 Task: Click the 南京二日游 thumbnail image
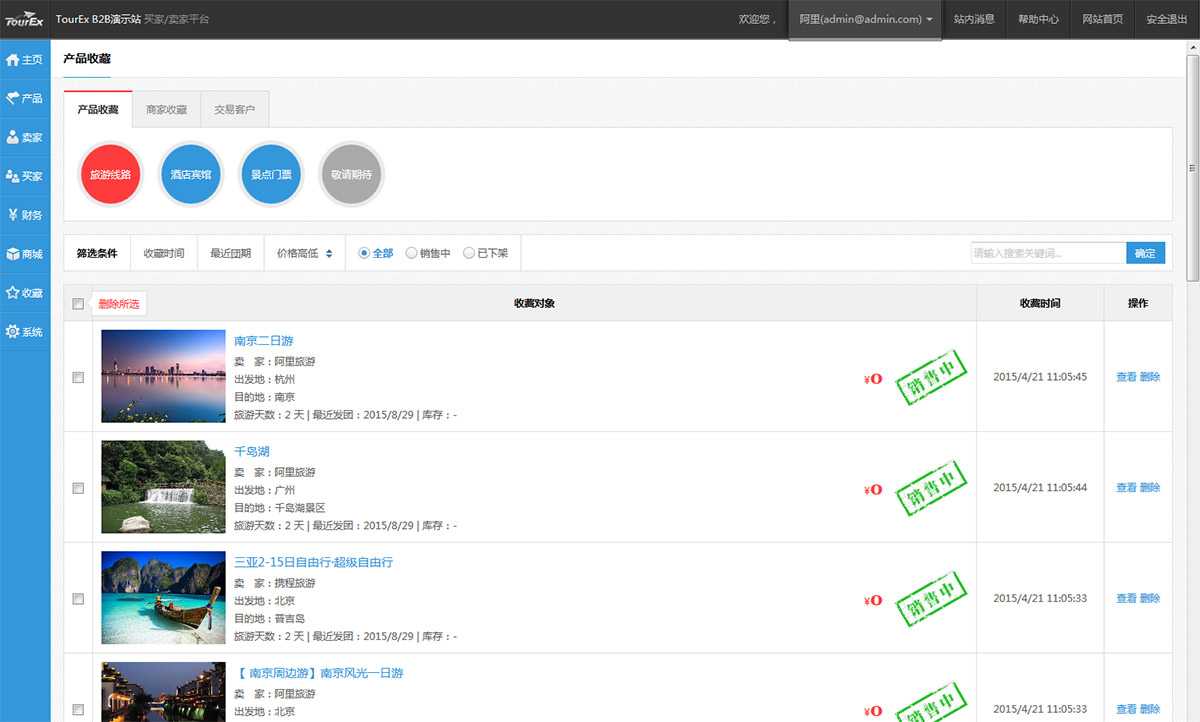164,376
